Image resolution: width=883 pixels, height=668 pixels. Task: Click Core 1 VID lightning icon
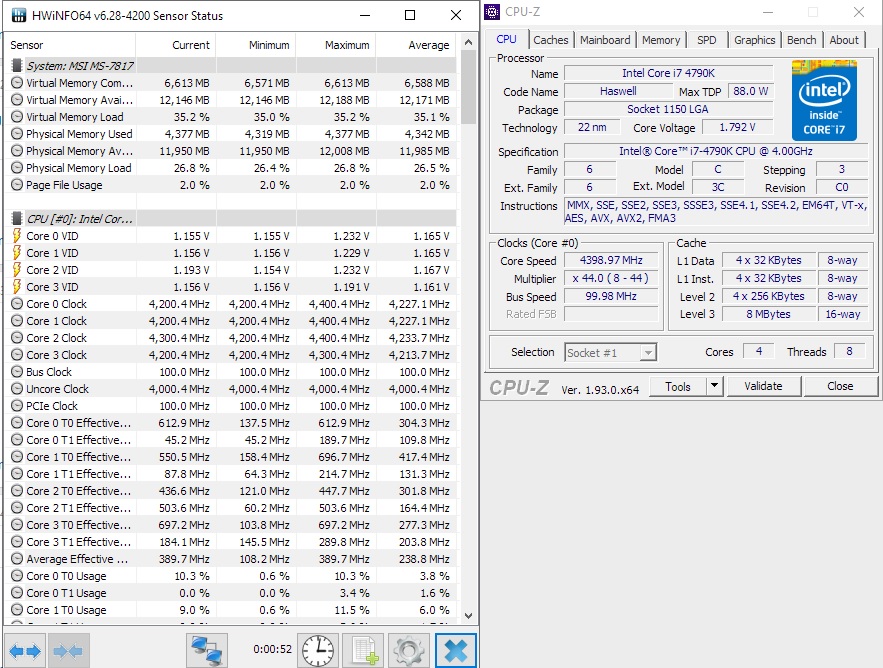click(17, 252)
